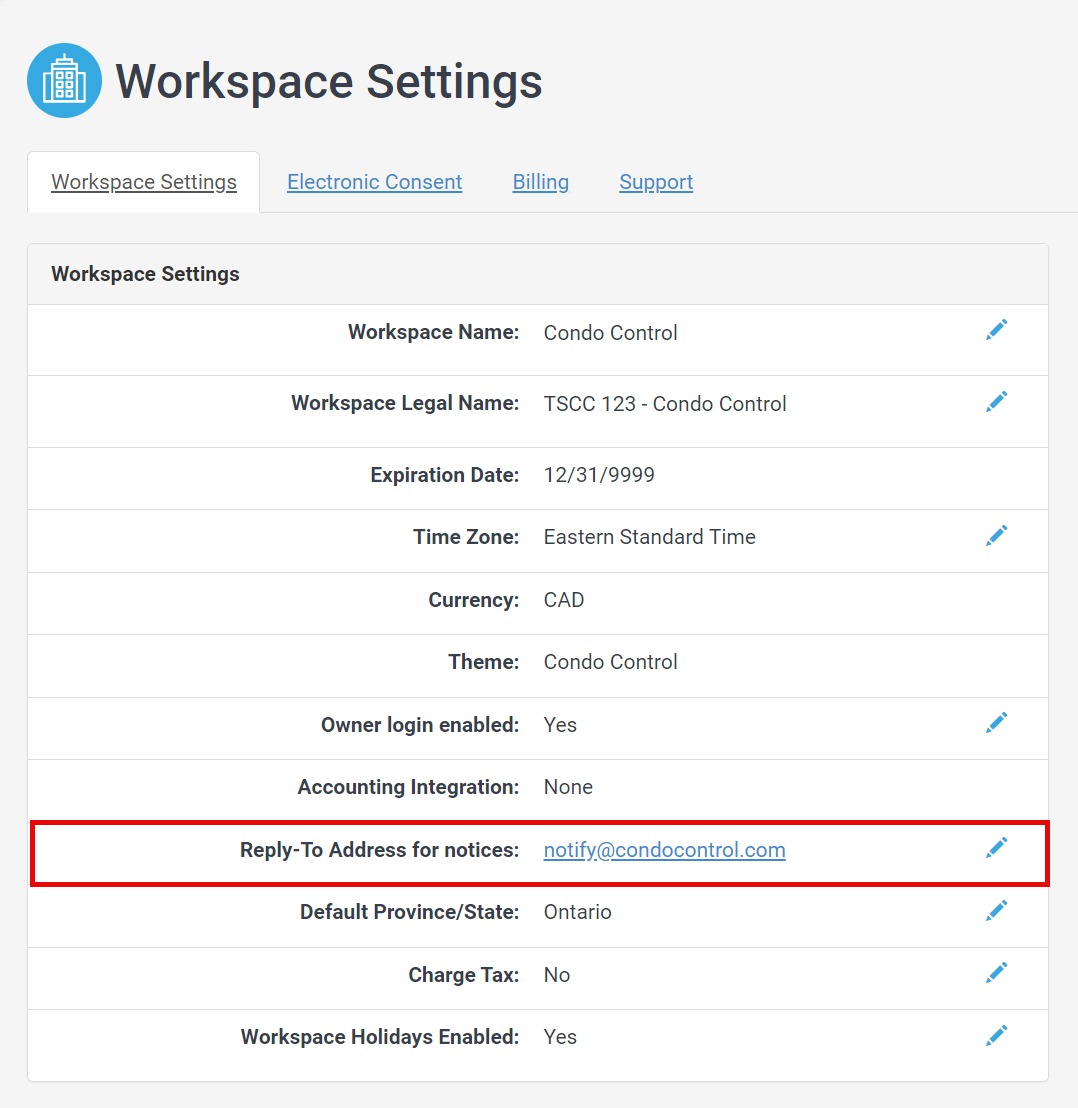Click the Workspace Holidays Enabled: label
Screen dimensions: 1078x1108
click(380, 1037)
